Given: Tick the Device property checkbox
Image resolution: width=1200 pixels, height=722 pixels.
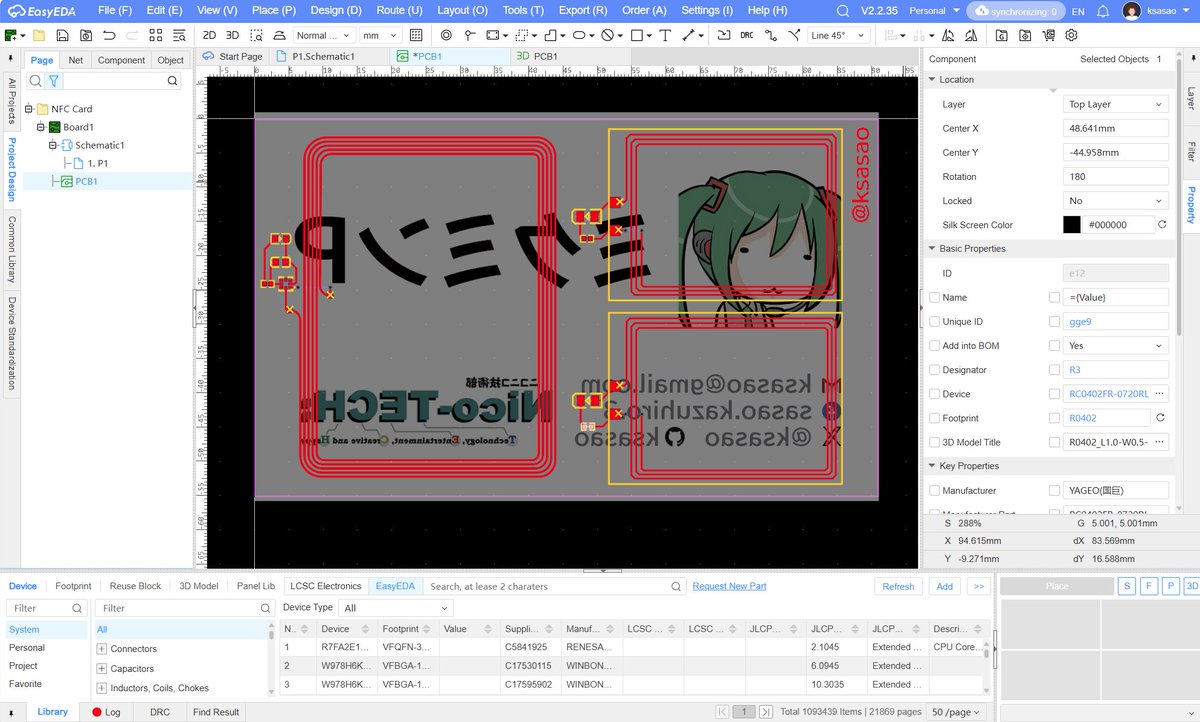Looking at the screenshot, I should coord(935,394).
